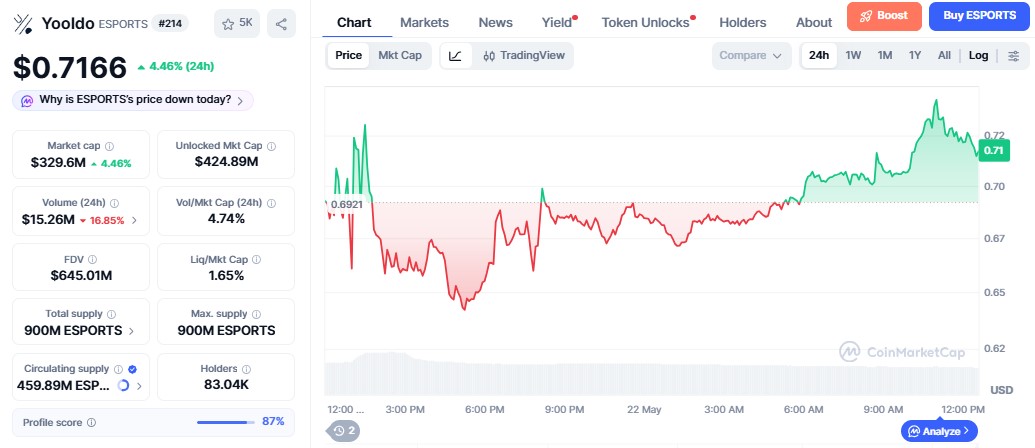The width and height of the screenshot is (1035, 448).
Task: Select the Mkt Cap chart toggle
Action: [x=400, y=55]
